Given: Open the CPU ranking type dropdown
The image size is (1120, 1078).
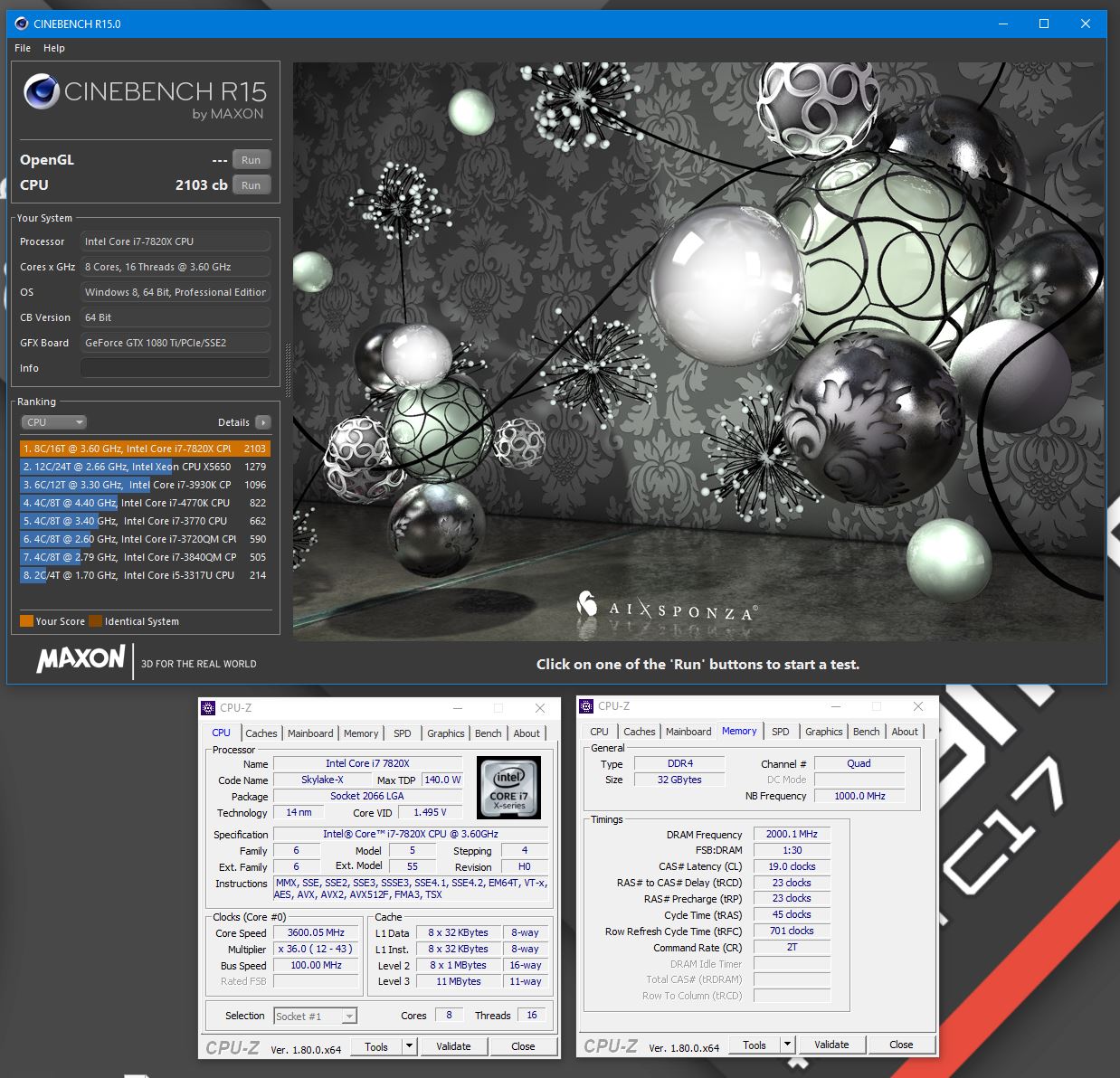Looking at the screenshot, I should pos(53,422).
